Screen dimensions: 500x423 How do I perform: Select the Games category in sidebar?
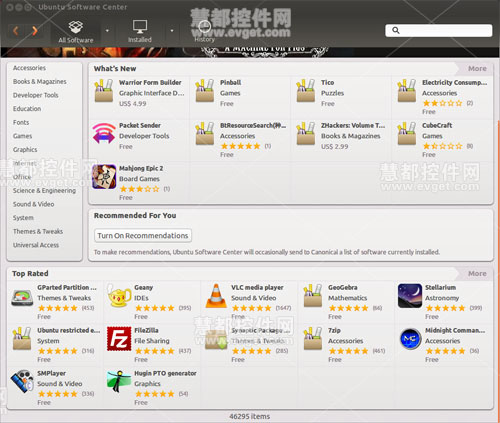click(x=22, y=136)
